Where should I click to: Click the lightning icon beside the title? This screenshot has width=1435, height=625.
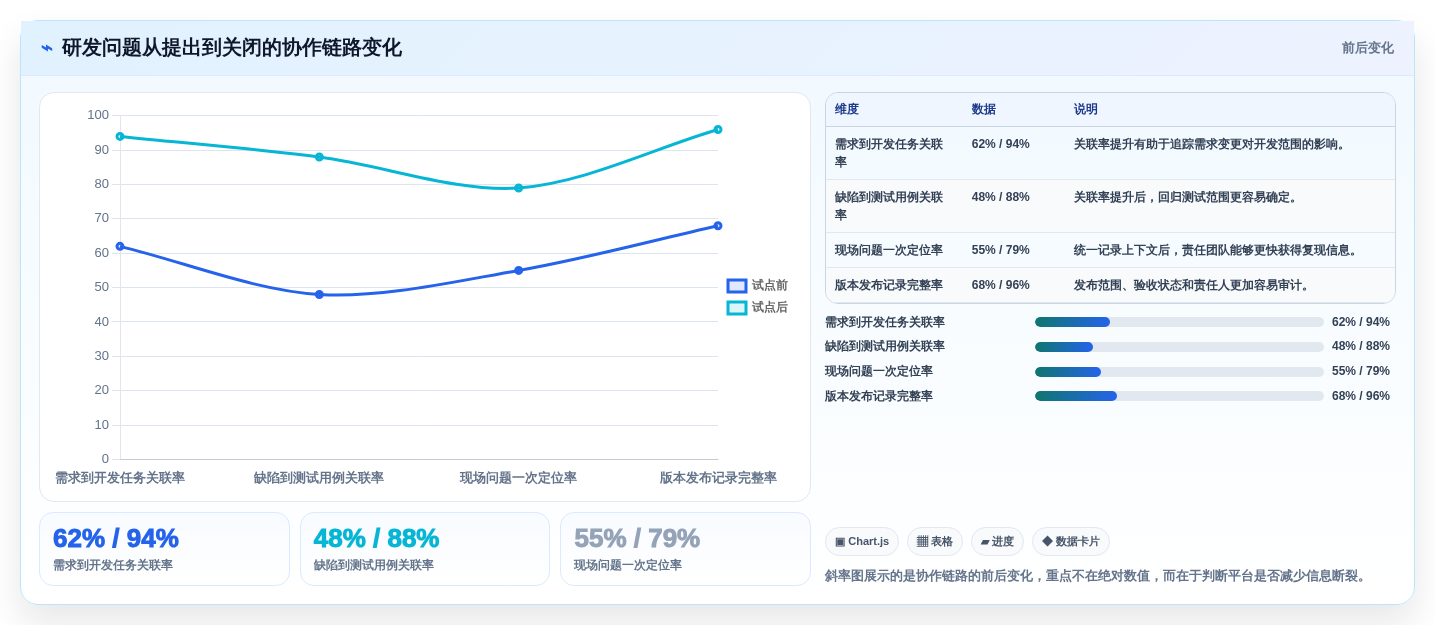pyautogui.click(x=47, y=48)
